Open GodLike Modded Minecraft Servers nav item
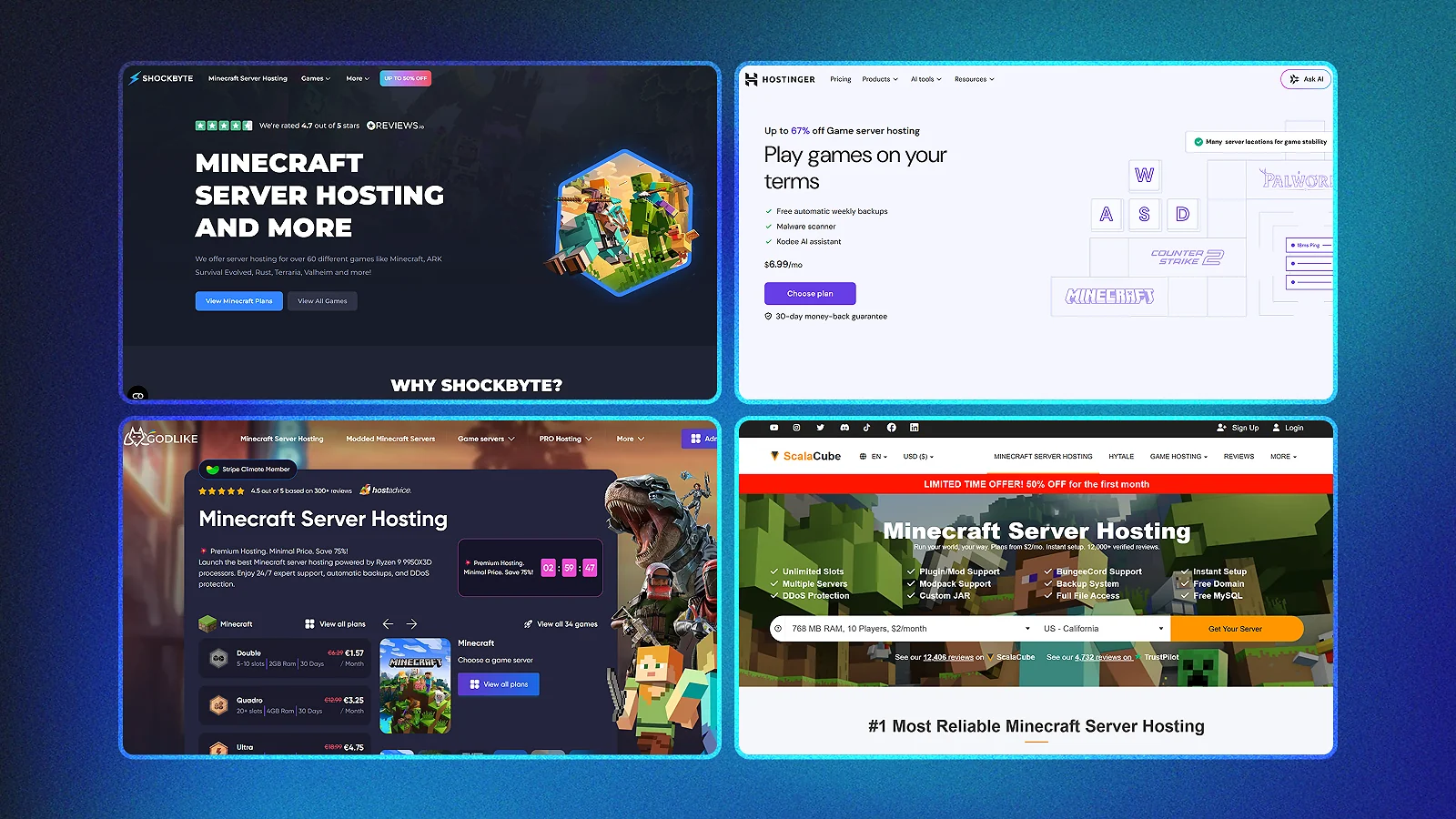The image size is (1456, 819). click(390, 439)
